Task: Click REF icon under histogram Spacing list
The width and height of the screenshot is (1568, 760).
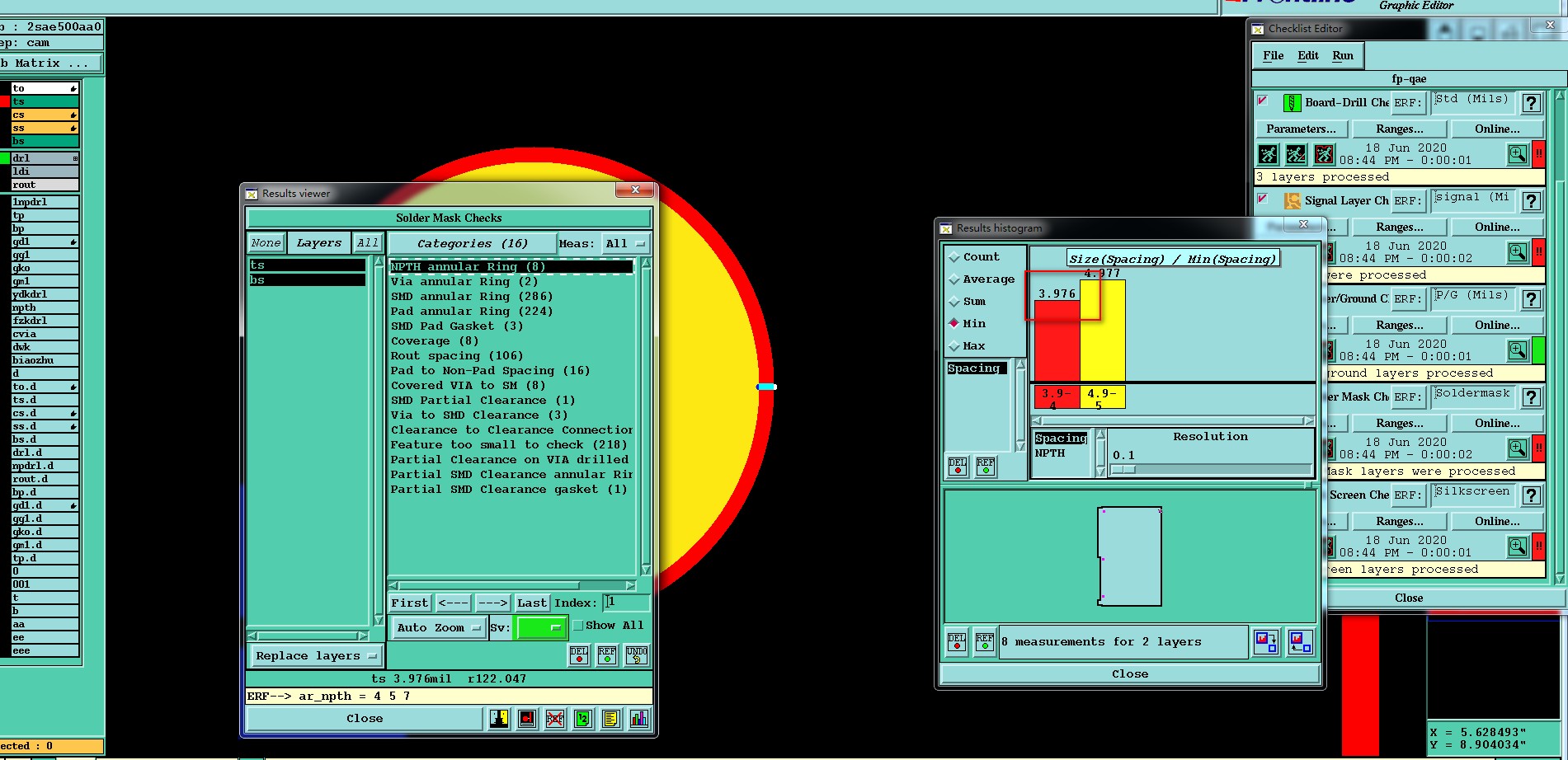Action: pos(986,467)
